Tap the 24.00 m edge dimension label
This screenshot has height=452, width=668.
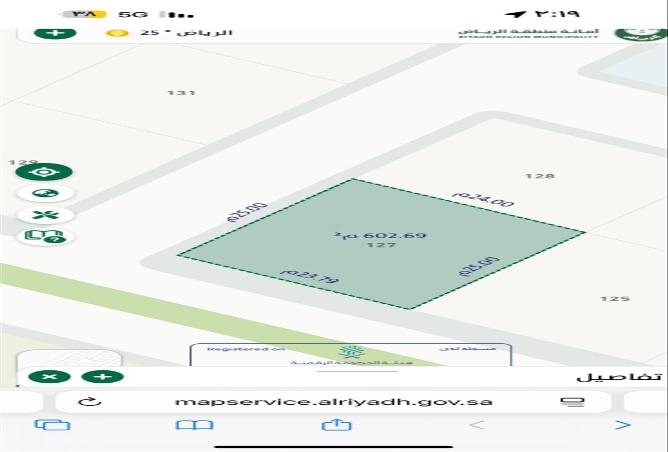[483, 199]
